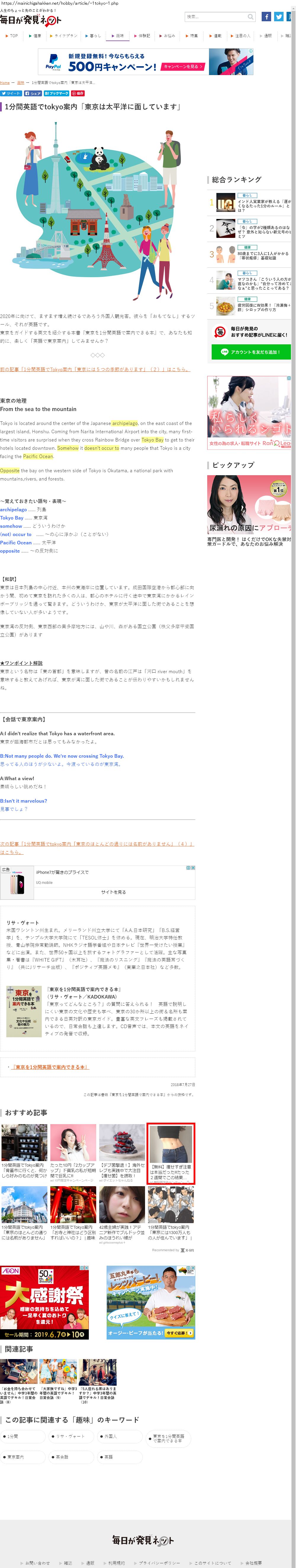The width and height of the screenshot is (296, 1568).
Task: Select the 趣味 navigation tab
Action: pos(118,36)
